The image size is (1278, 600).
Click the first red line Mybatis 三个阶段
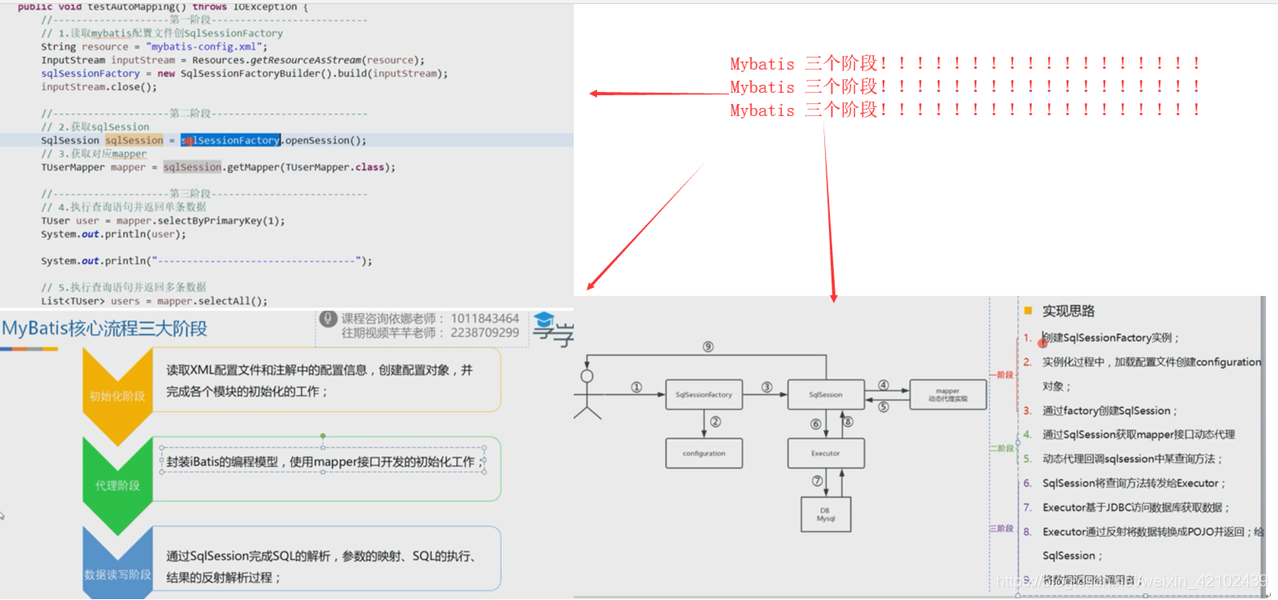coord(965,64)
